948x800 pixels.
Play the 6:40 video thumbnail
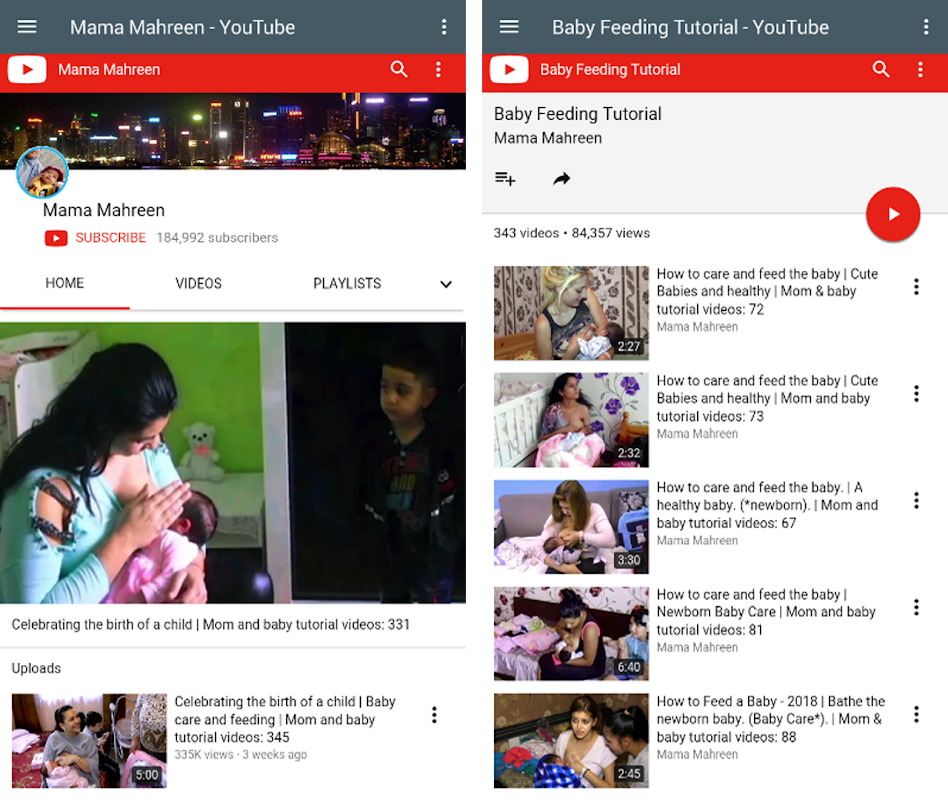[x=571, y=634]
